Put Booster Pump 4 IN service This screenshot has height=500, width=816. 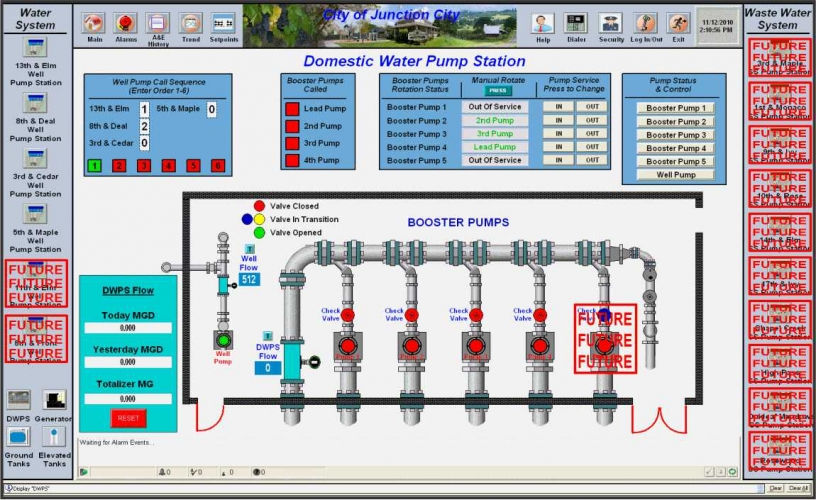tap(558, 147)
